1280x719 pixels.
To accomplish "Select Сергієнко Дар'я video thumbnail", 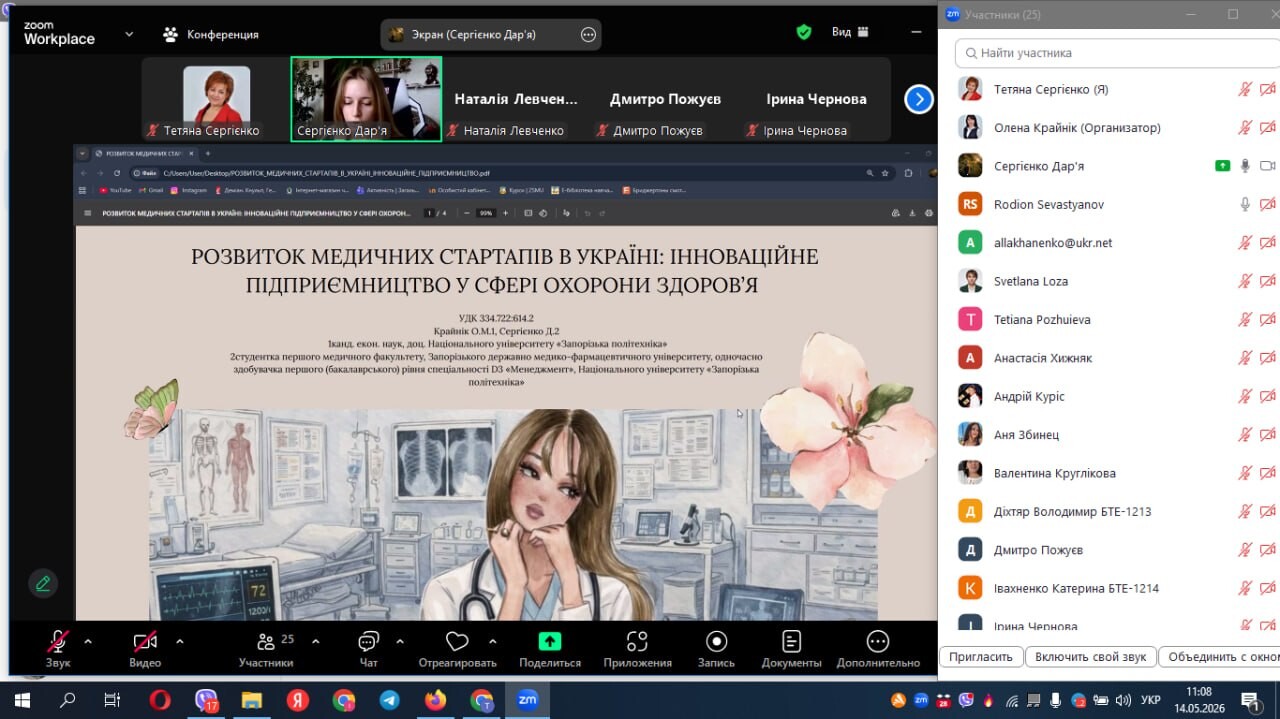I will [366, 99].
